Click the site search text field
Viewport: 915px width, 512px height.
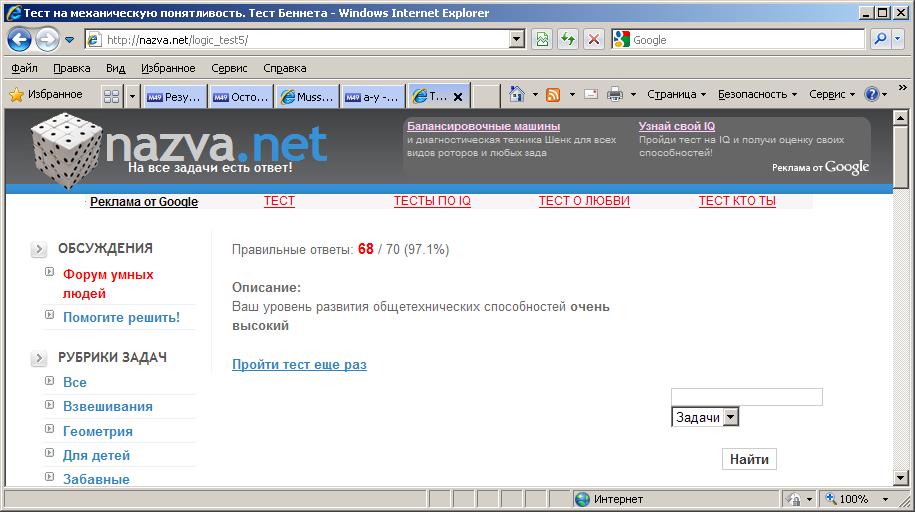(746, 397)
